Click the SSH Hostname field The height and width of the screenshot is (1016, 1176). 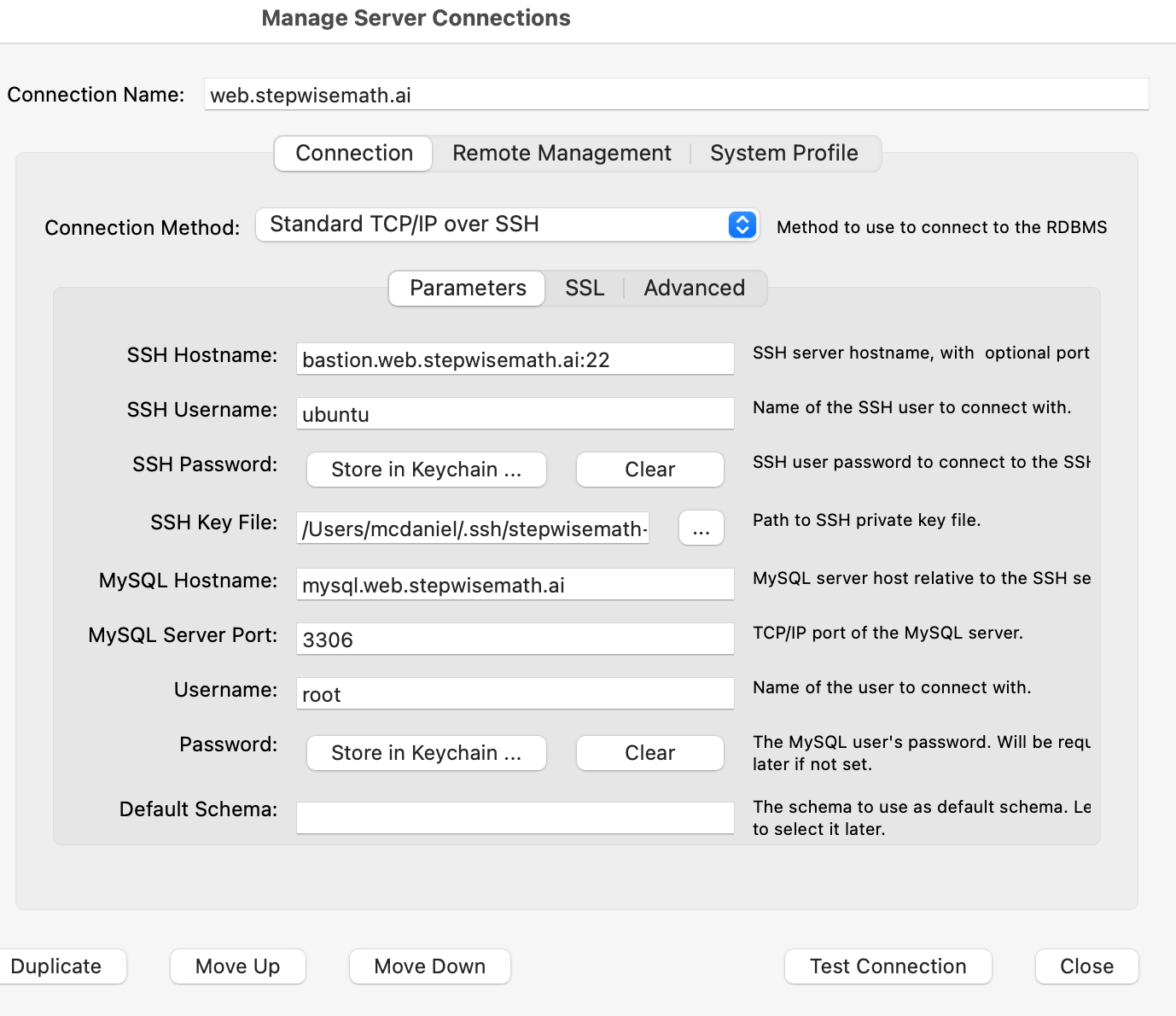(515, 359)
